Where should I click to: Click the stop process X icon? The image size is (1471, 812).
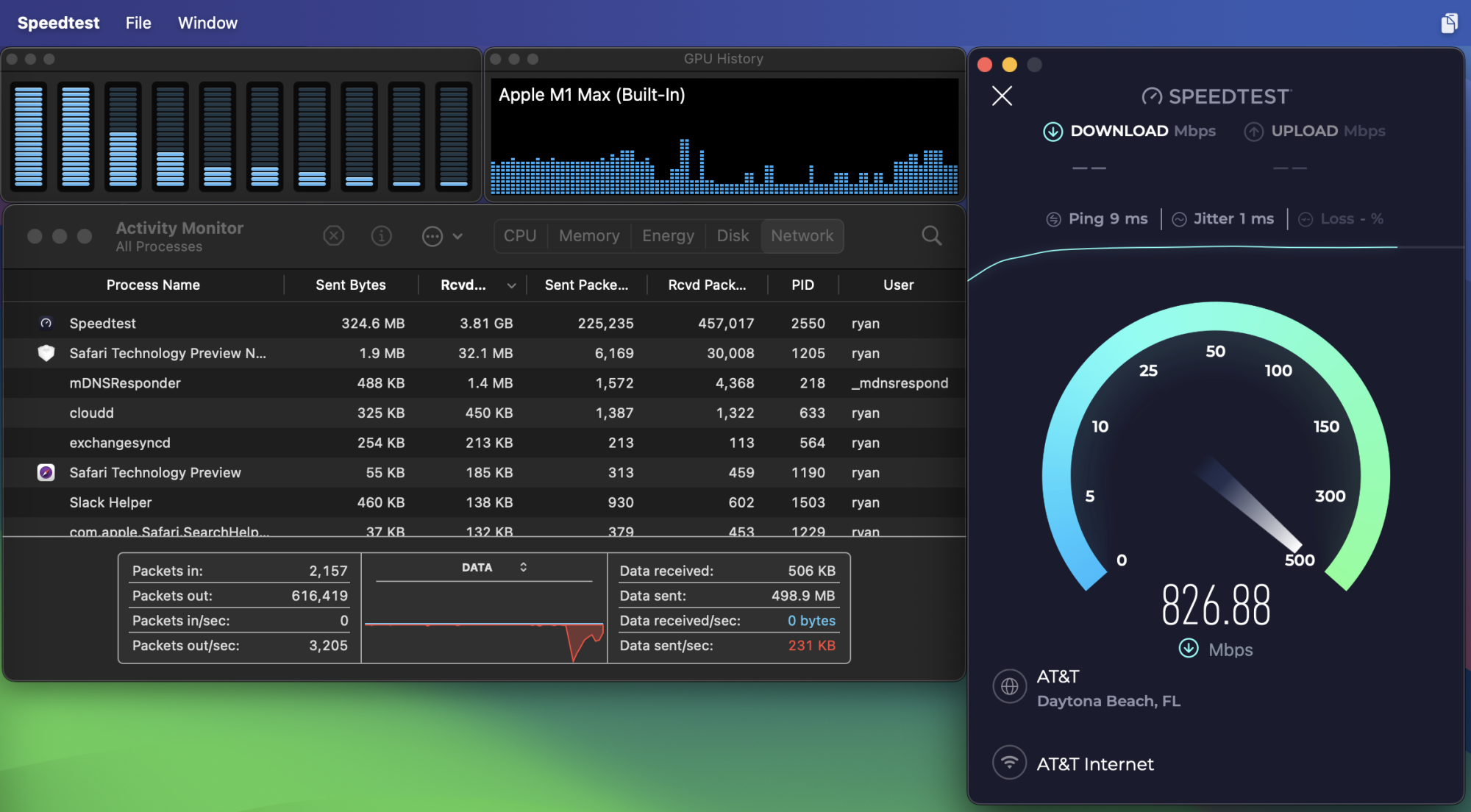334,235
